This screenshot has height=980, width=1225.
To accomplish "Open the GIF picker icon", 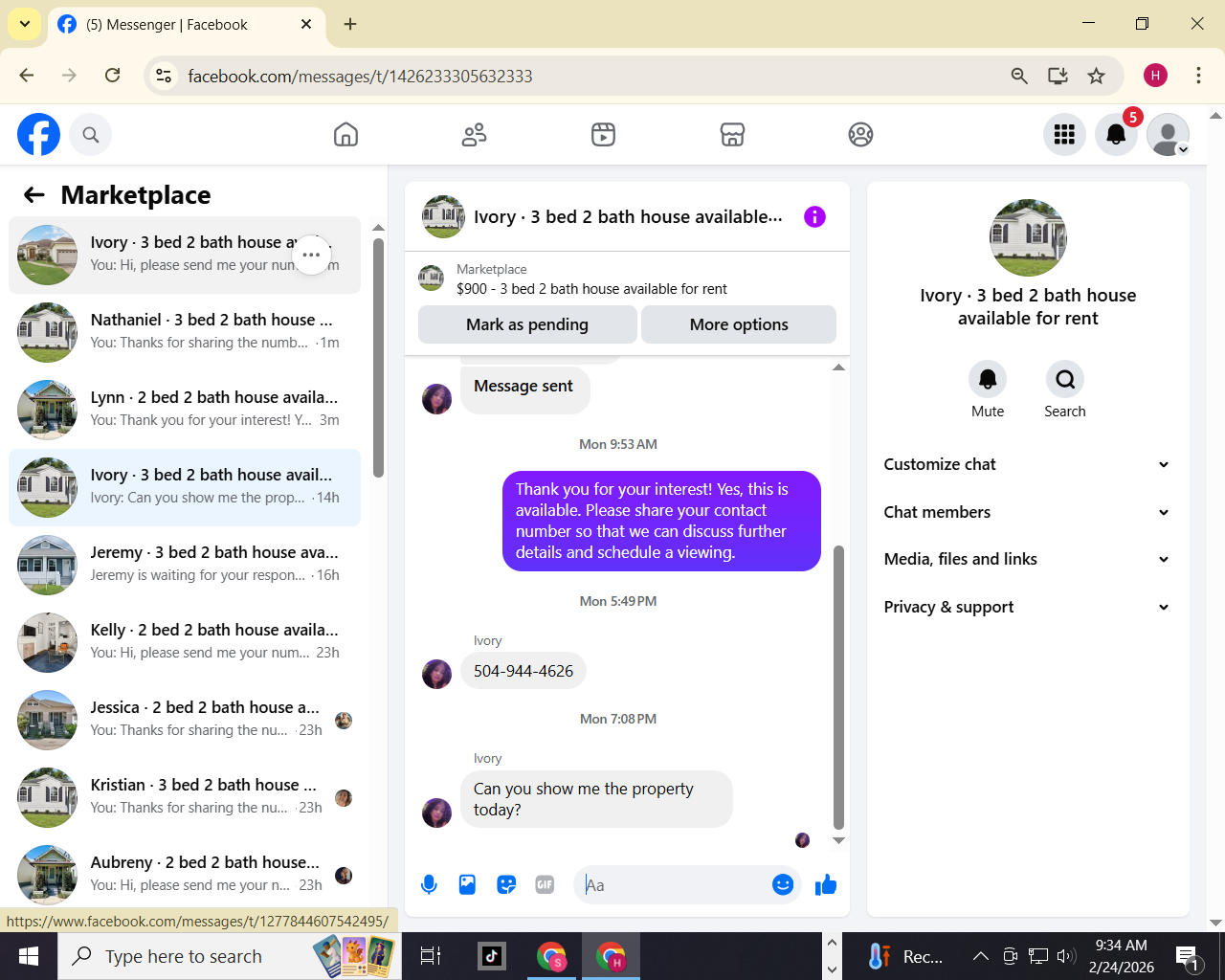I will (x=545, y=885).
